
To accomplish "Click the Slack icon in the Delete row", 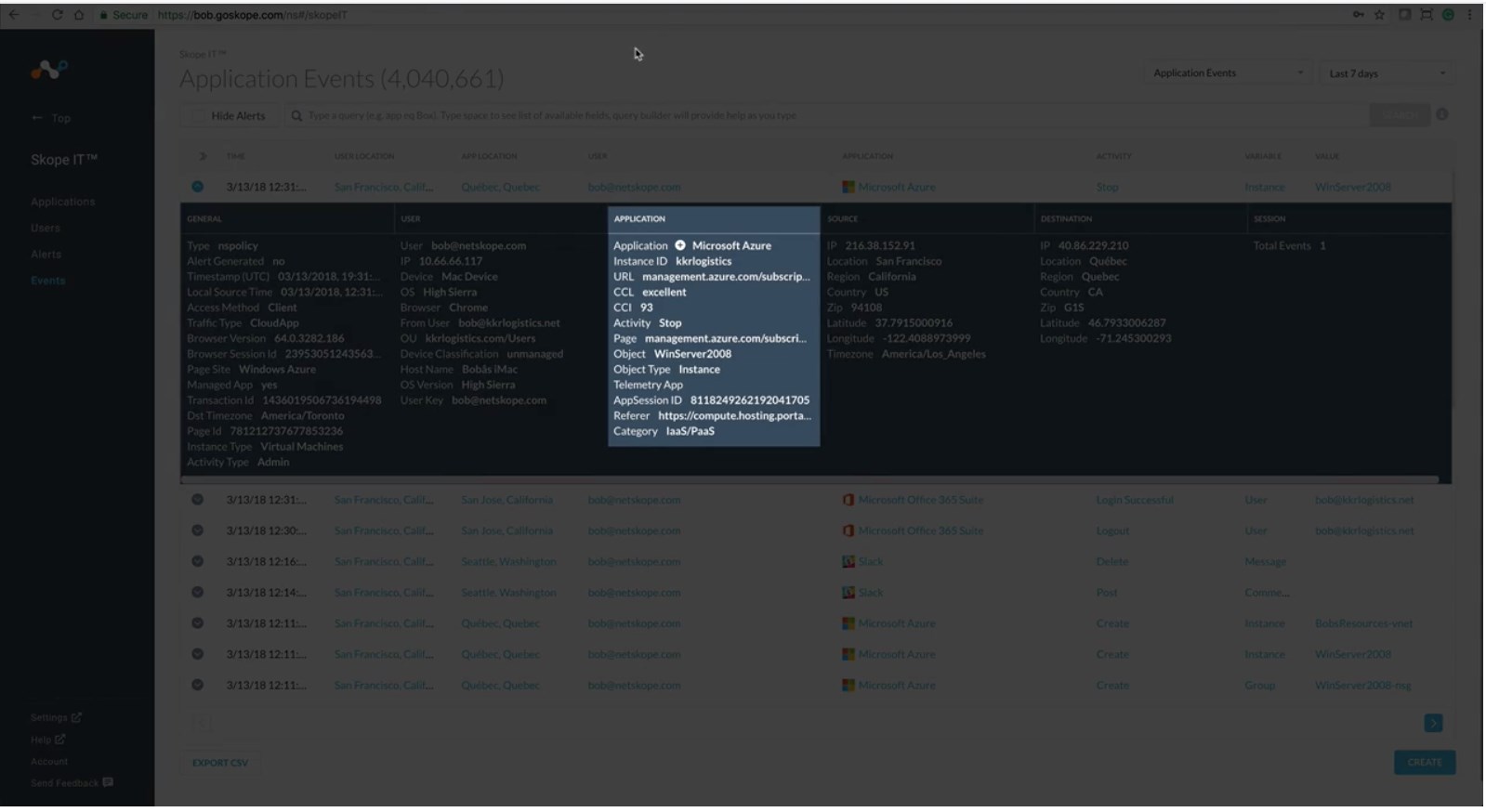I will 848,561.
